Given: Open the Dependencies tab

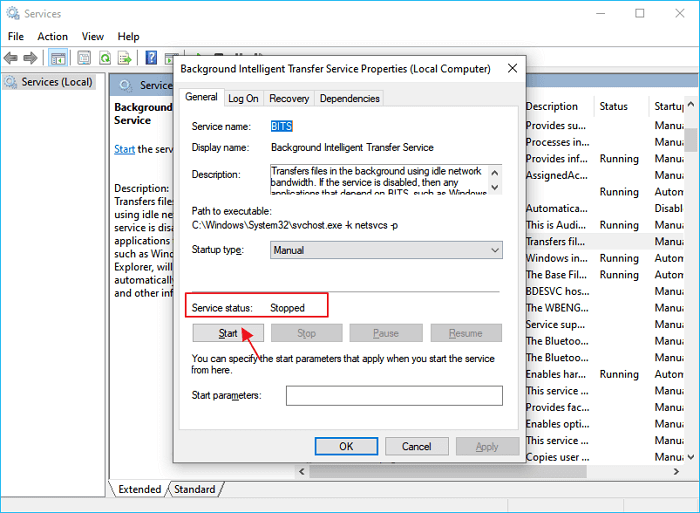Looking at the screenshot, I should tap(349, 98).
